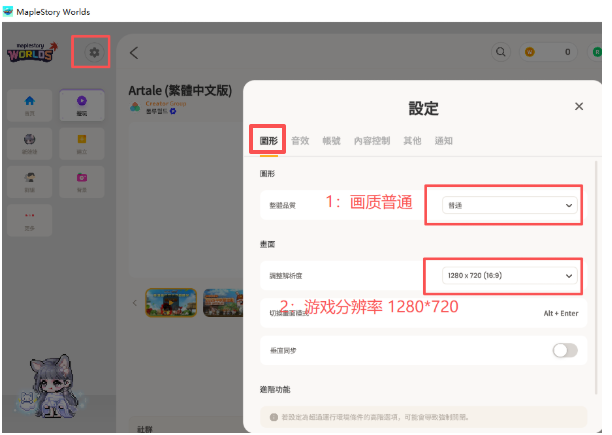
Task: Open the yellow square sidebar item
Action: tap(81, 142)
